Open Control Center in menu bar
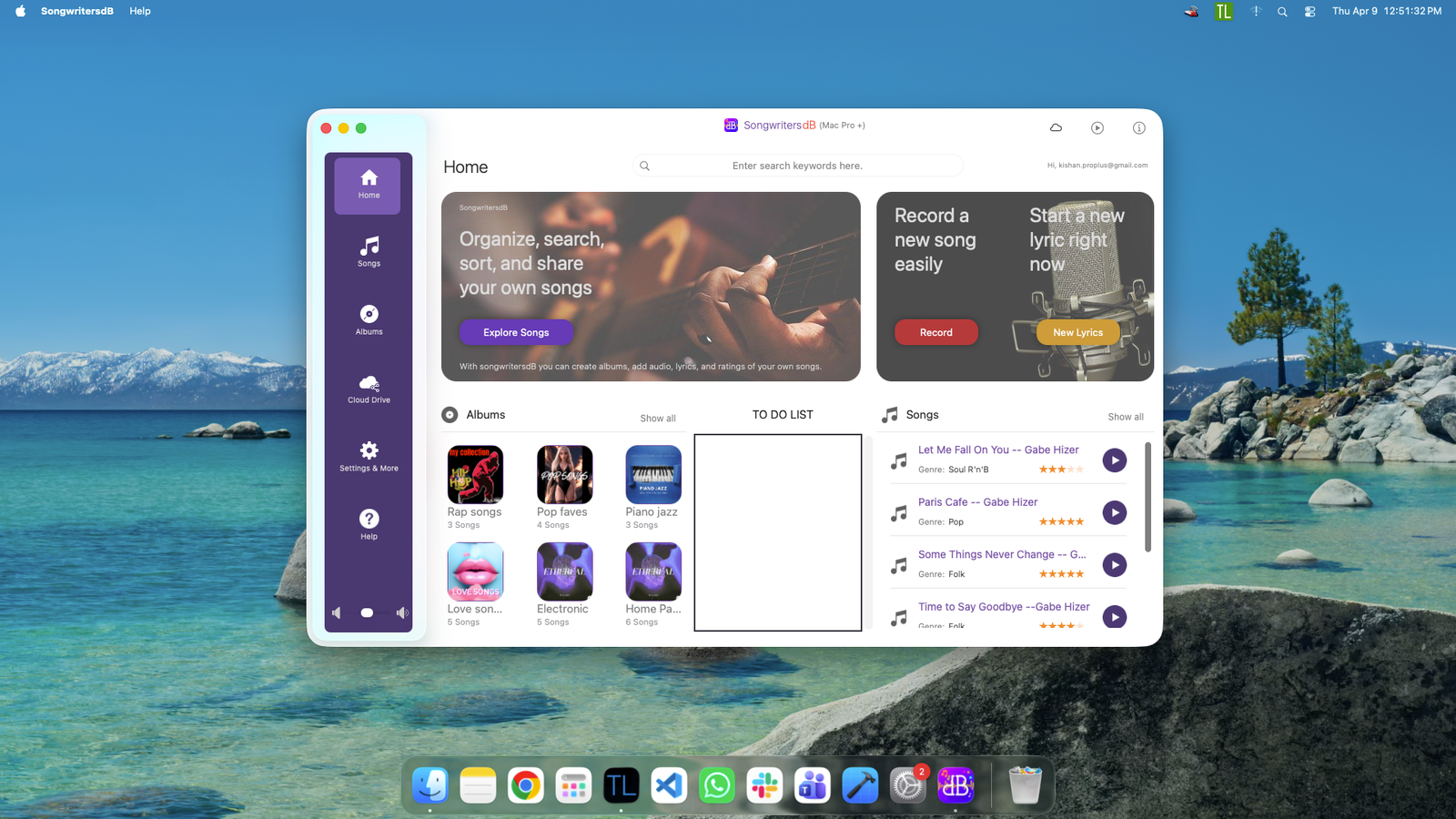The height and width of the screenshot is (819, 1456). click(1309, 12)
